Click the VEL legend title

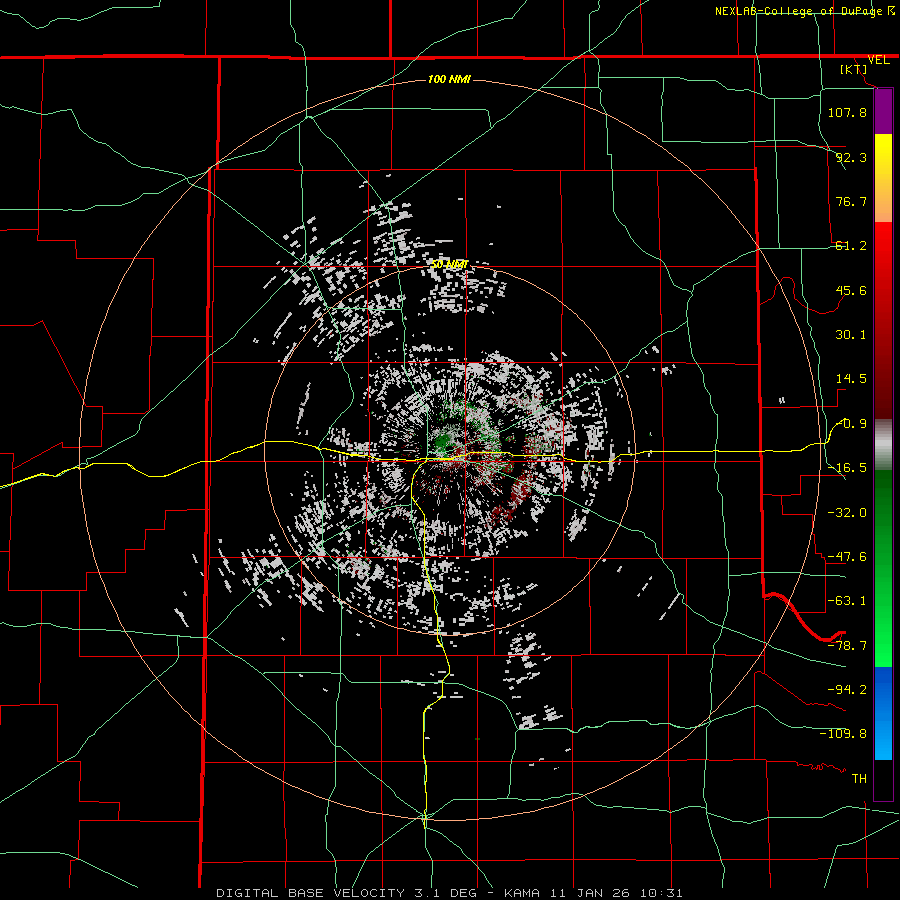tap(878, 60)
